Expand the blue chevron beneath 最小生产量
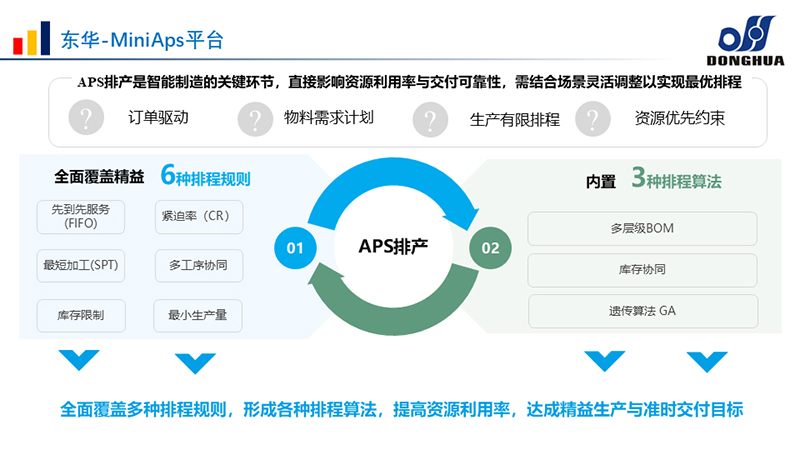 196,361
